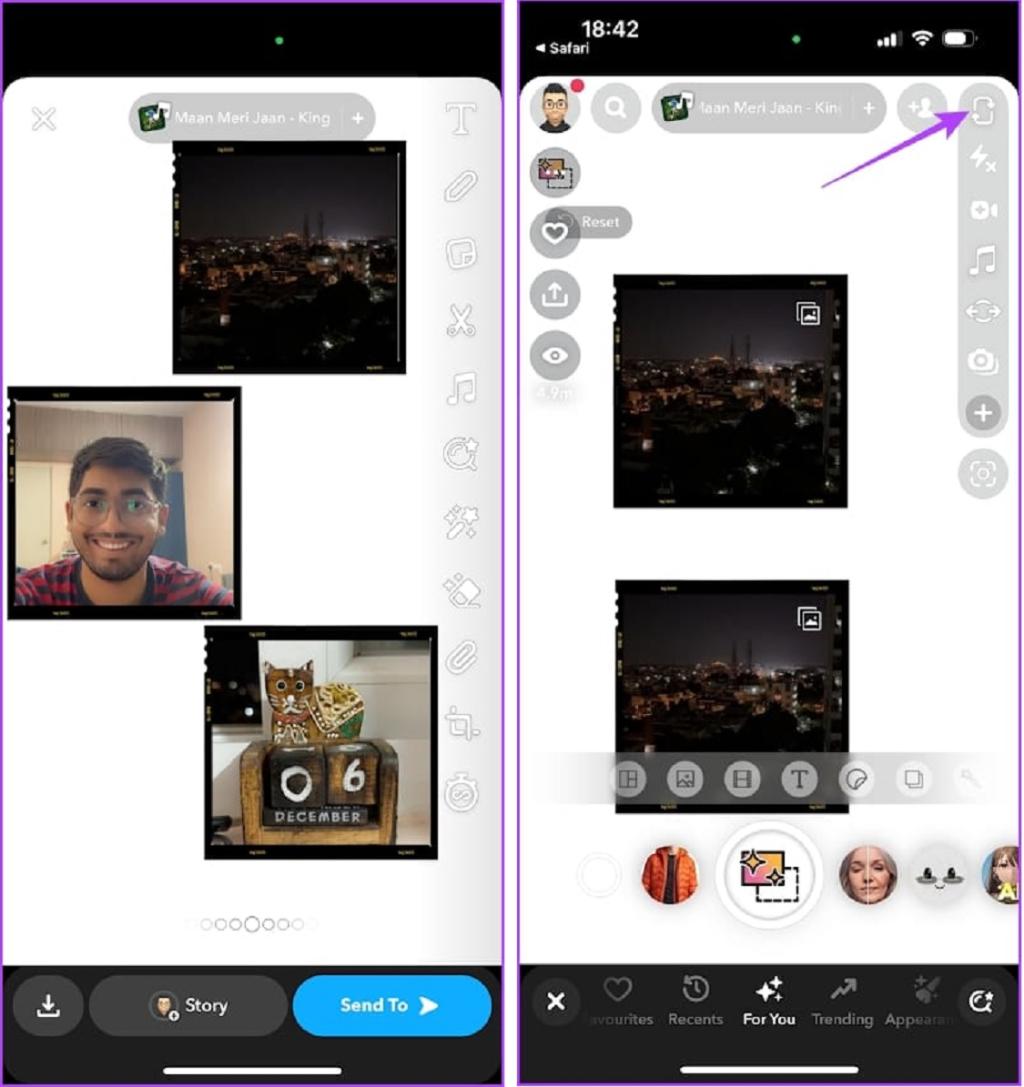The width and height of the screenshot is (1024, 1087).
Task: Tap the add friend icon
Action: (x=921, y=108)
